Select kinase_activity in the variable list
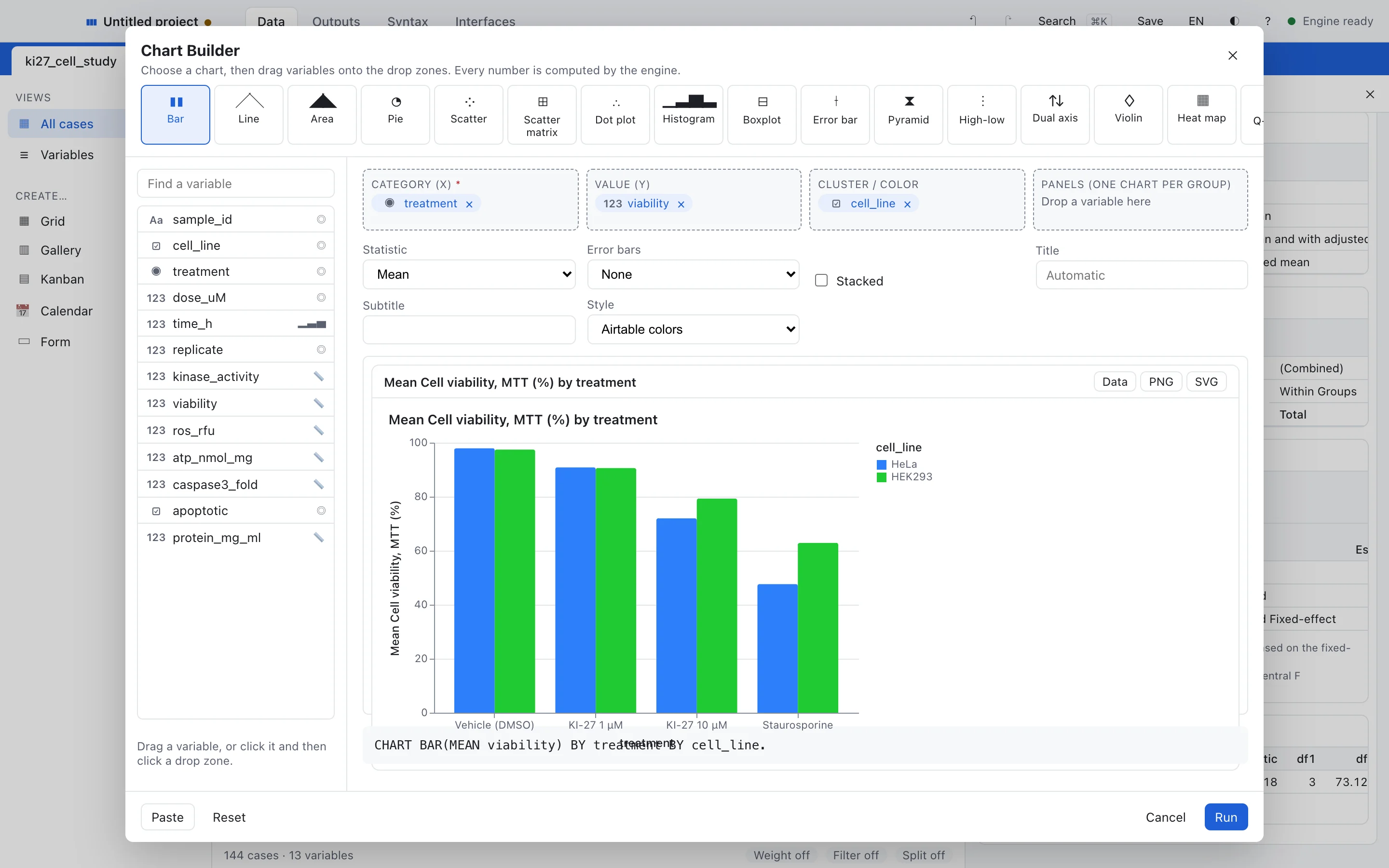The image size is (1389, 868). (235, 377)
